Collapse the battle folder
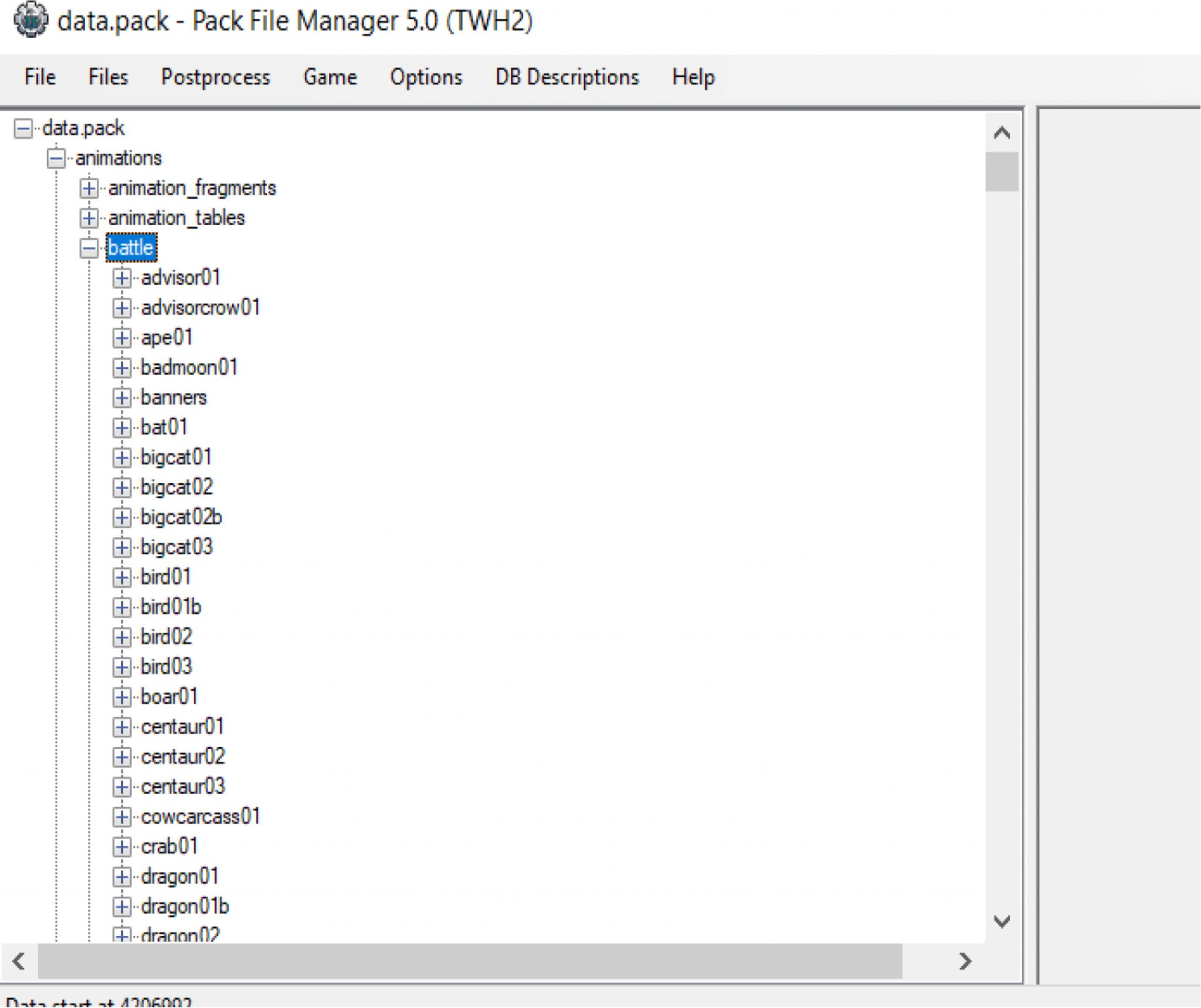The image size is (1201, 1008). (x=89, y=248)
